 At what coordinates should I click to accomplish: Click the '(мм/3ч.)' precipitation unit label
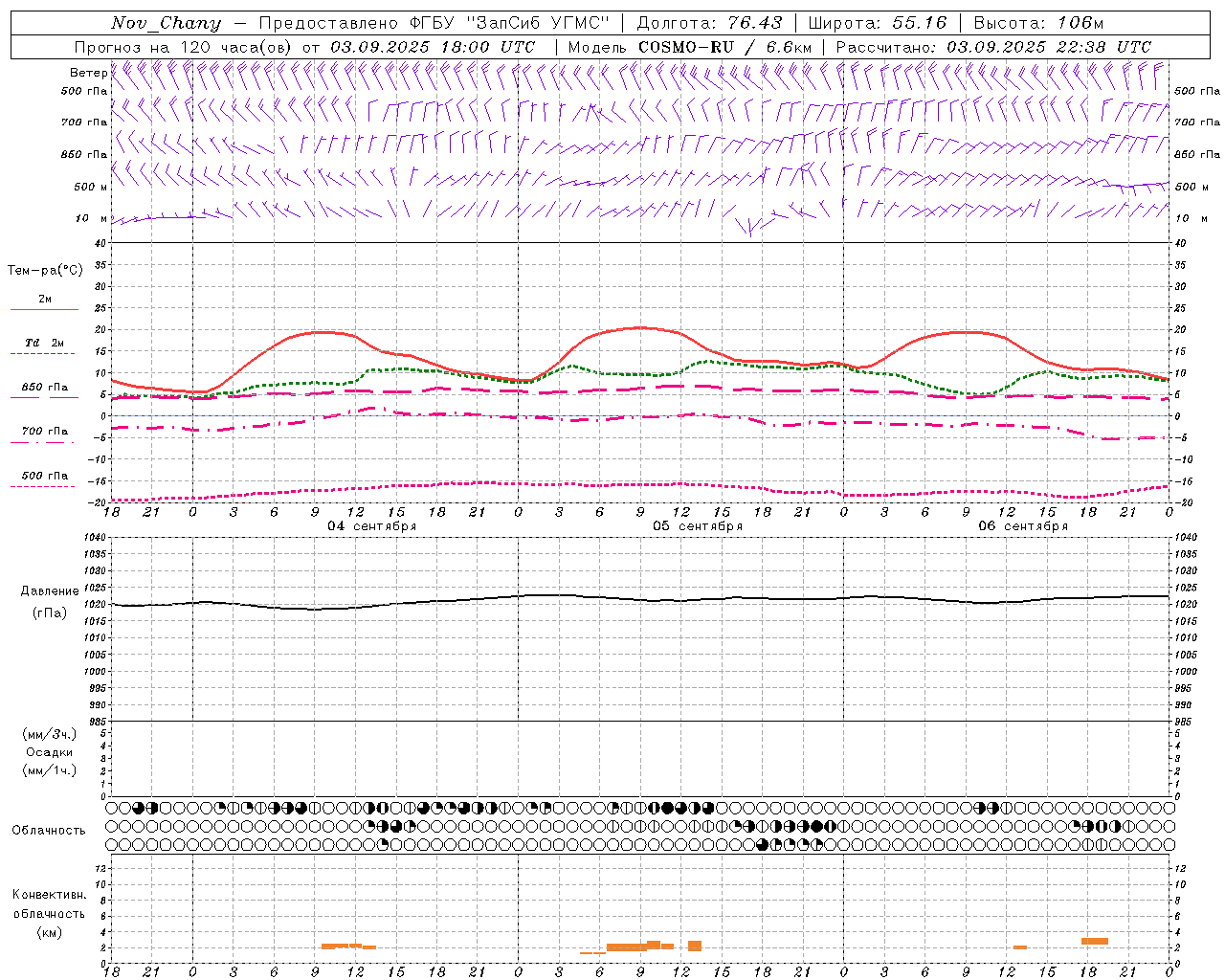click(49, 734)
